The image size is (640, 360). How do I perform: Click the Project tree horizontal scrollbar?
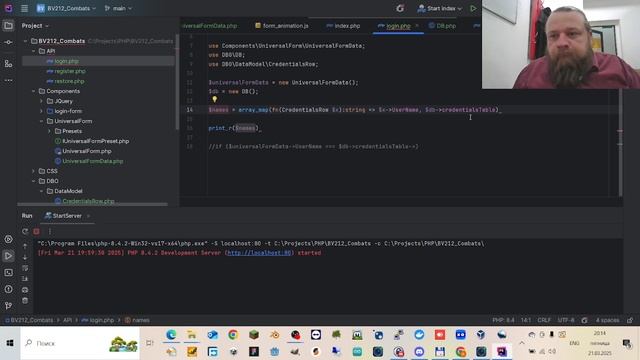(92, 204)
